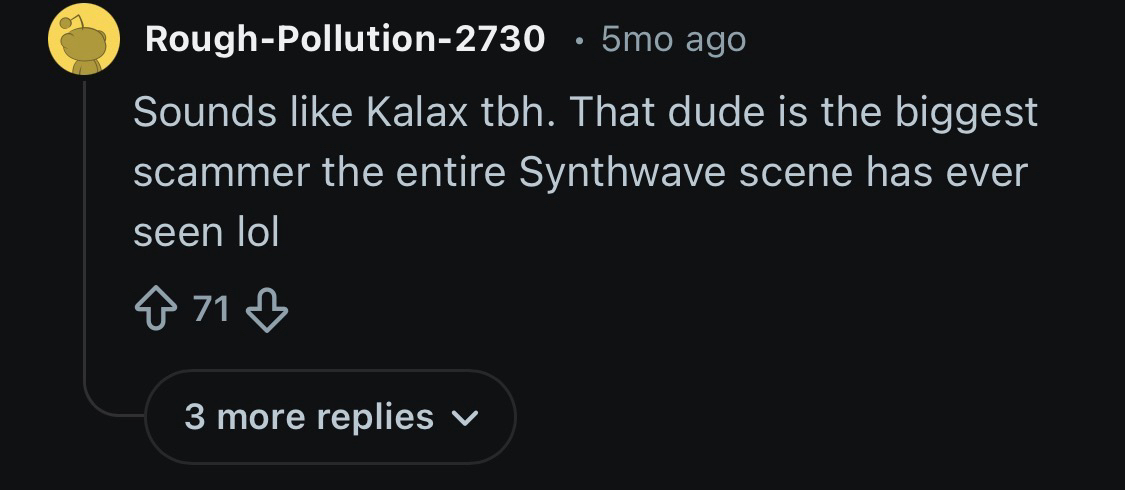Click the dot separator before the timestamp
Image resolution: width=1125 pixels, height=490 pixels.
(579, 40)
